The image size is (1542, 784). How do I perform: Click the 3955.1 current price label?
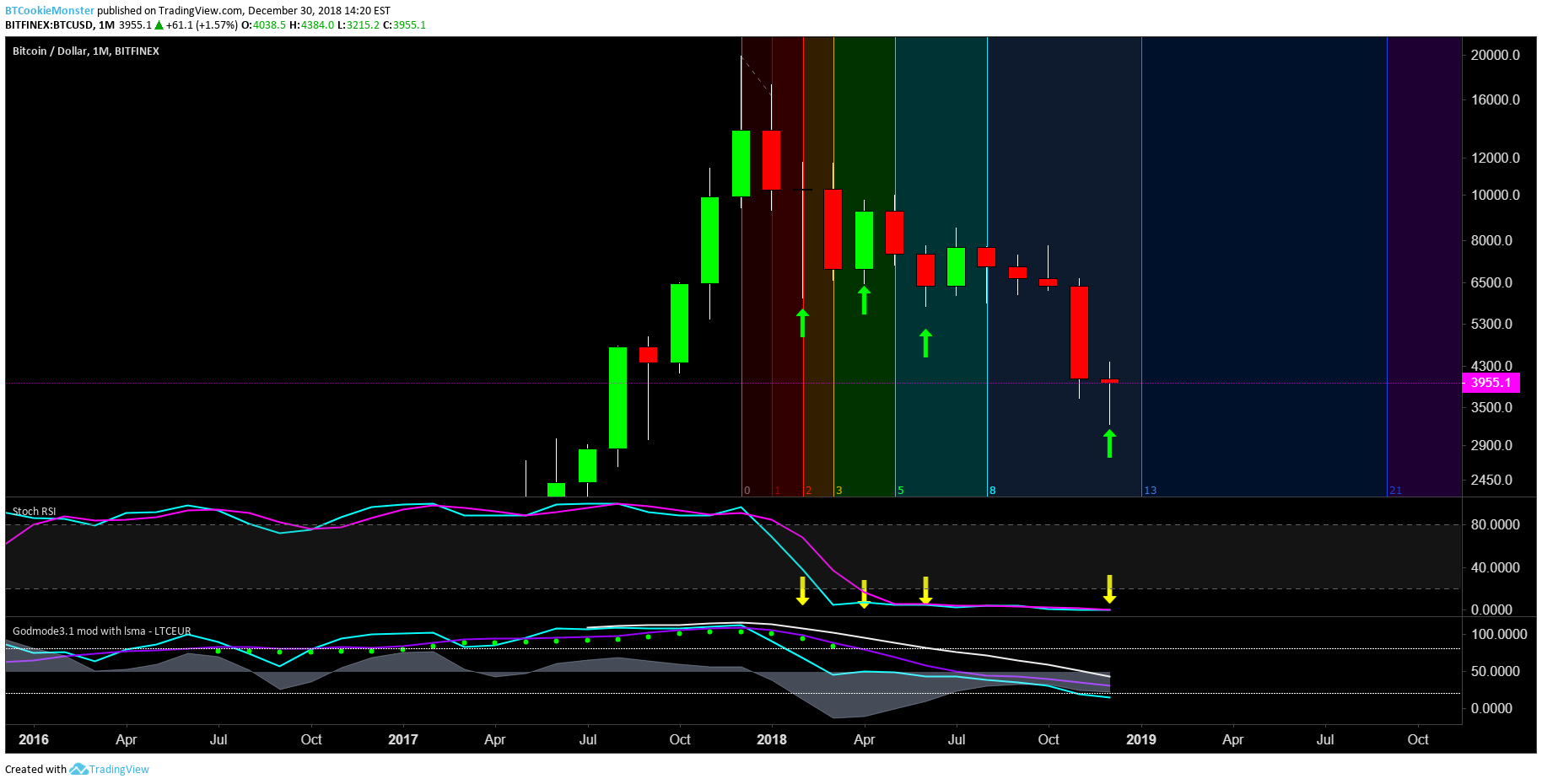(1491, 383)
